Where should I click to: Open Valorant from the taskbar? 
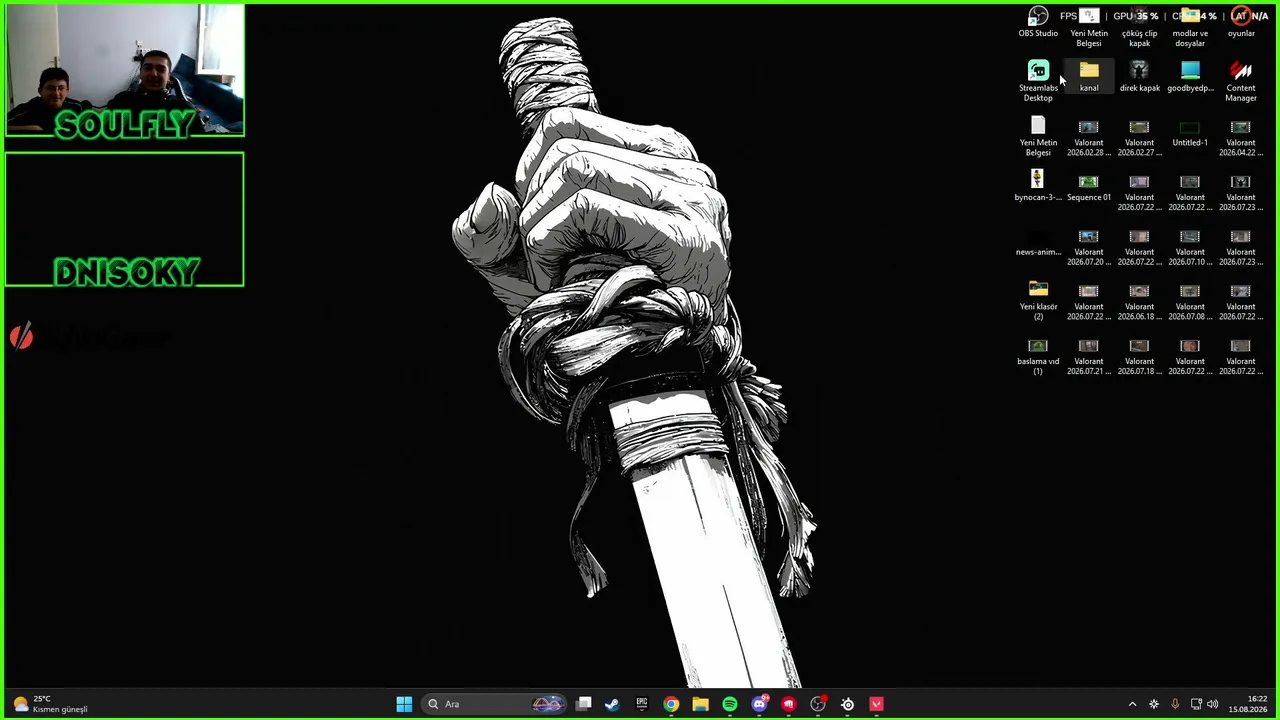pos(877,704)
